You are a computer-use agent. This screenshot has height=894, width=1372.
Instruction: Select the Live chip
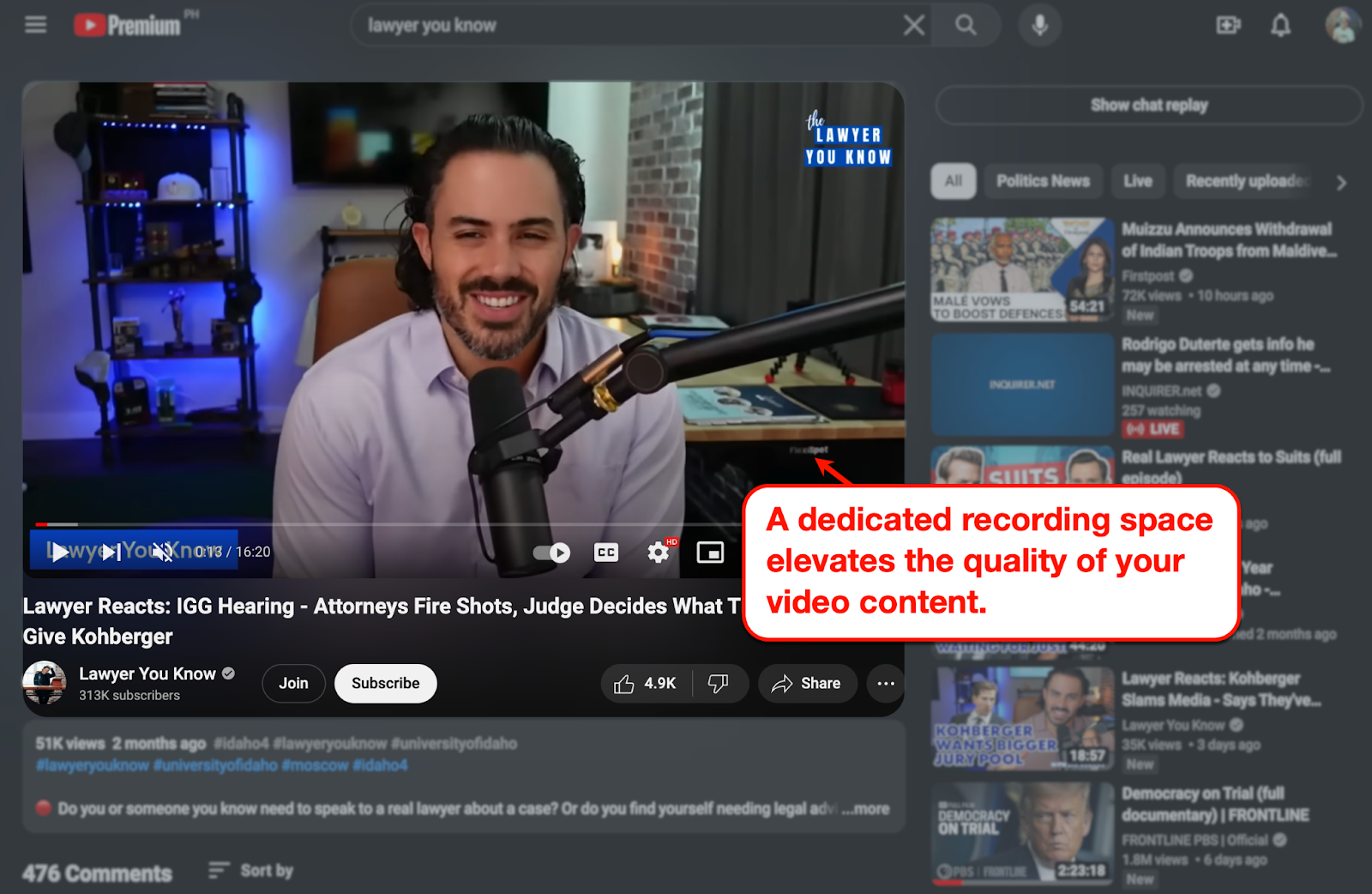pyautogui.click(x=1138, y=181)
